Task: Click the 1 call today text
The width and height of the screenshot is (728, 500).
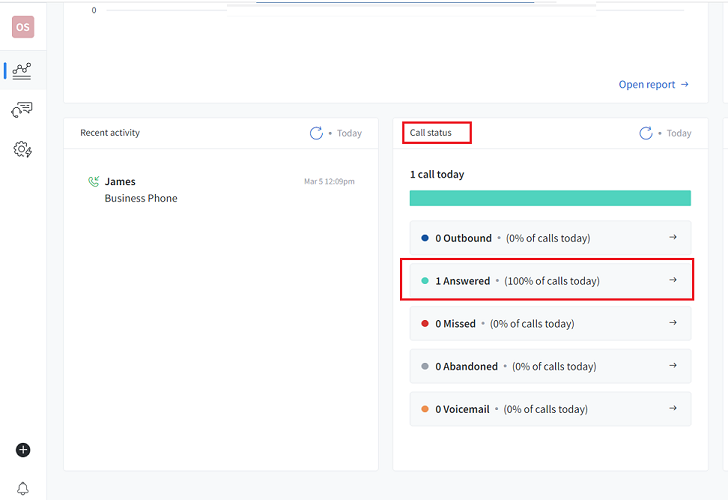Action: (x=437, y=175)
